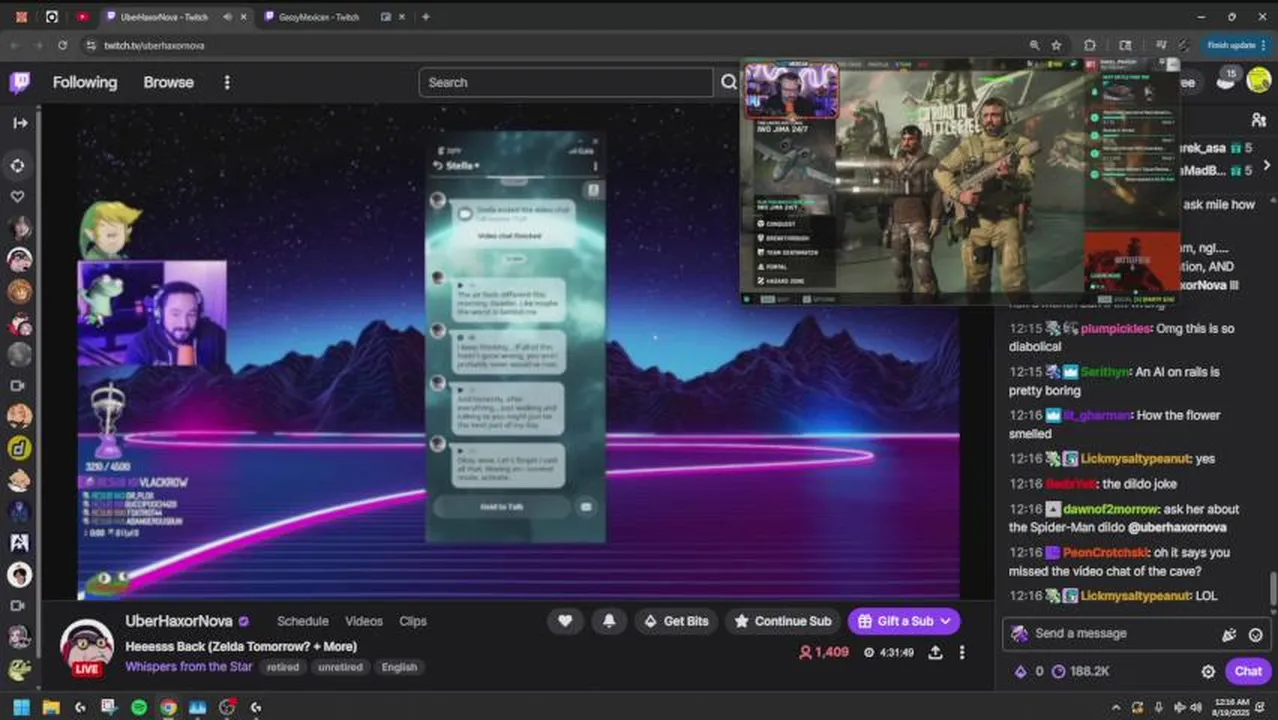The image size is (1278, 720).
Task: Click the unretired tag
Action: [x=340, y=667]
